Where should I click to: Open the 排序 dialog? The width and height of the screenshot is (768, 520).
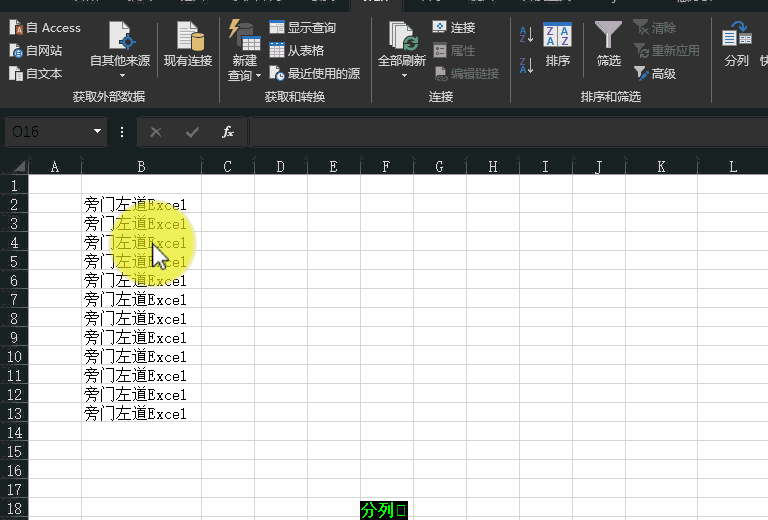point(558,45)
